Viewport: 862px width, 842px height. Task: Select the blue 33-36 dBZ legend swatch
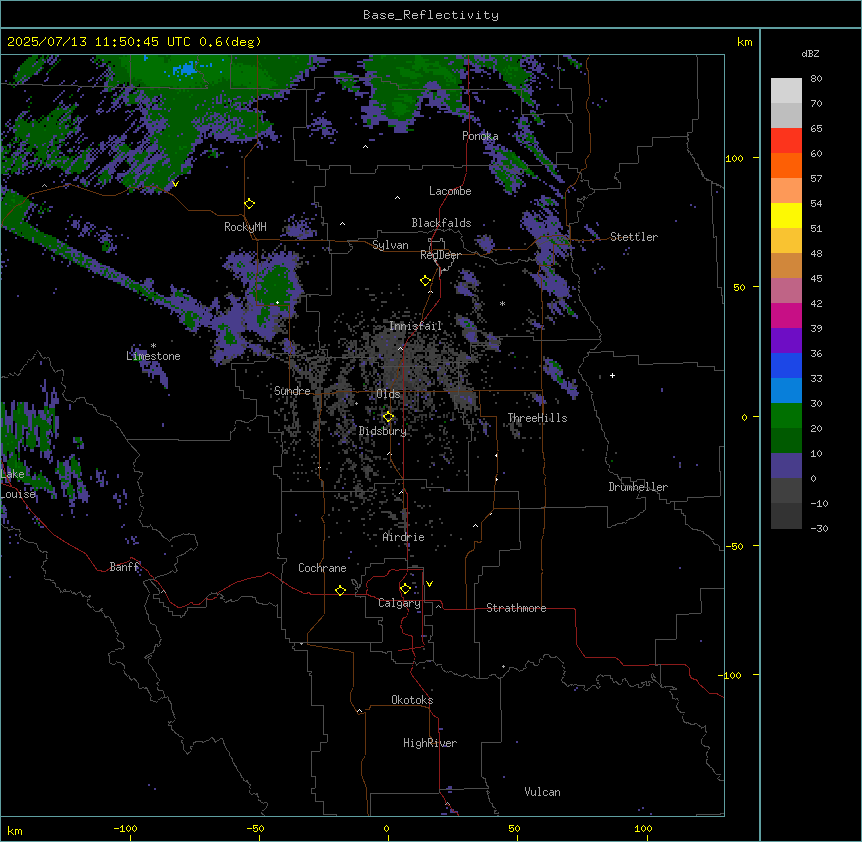[x=786, y=365]
